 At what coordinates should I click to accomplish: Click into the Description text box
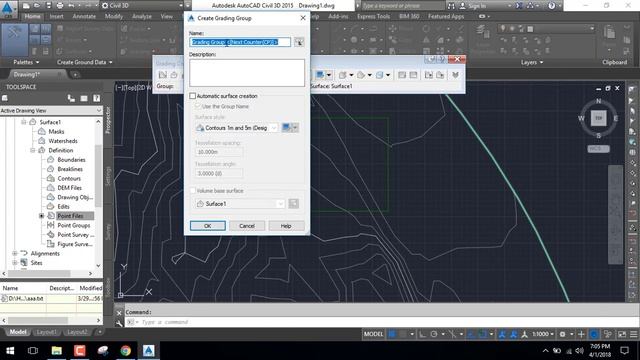(x=247, y=73)
